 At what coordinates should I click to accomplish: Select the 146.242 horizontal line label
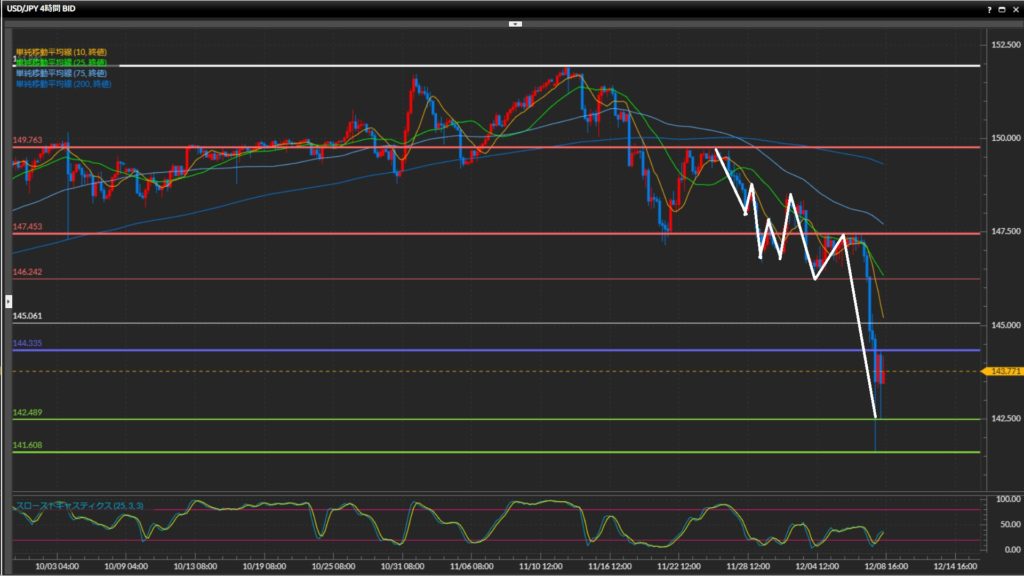coord(27,272)
